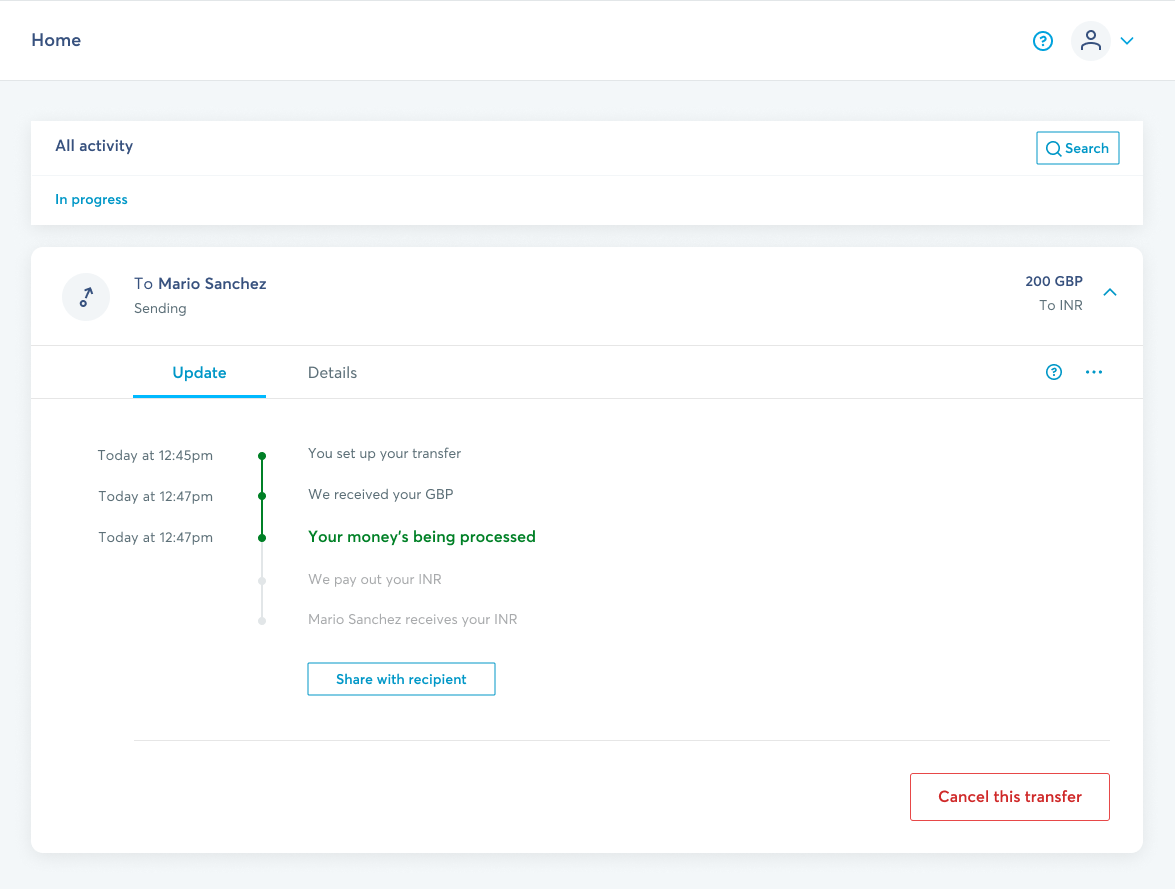Expand the account menu chevron beside the avatar
1175x889 pixels.
[x=1127, y=41]
